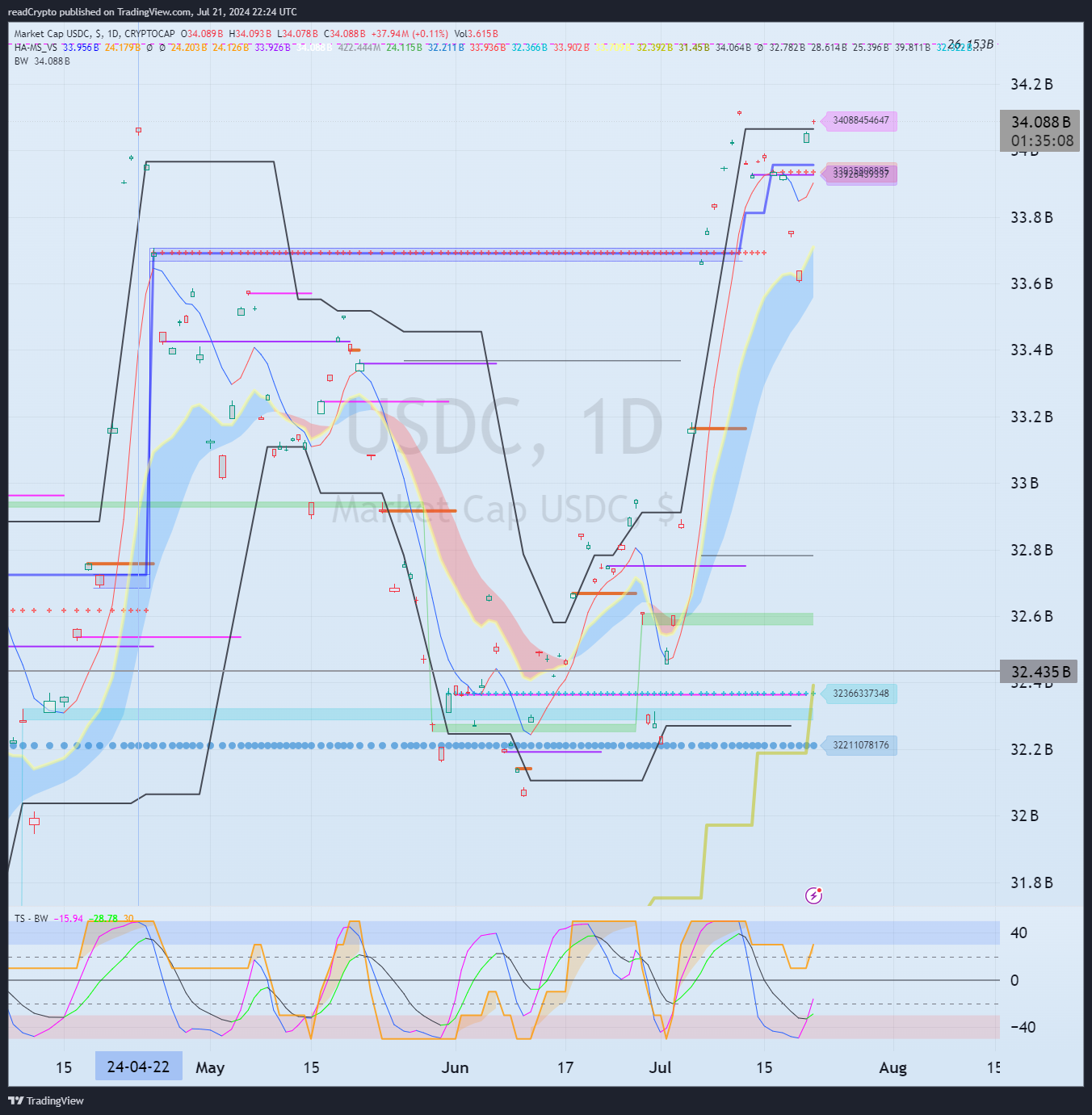Click the pink 34088454647 level tag
1092x1115 pixels.
[860, 120]
